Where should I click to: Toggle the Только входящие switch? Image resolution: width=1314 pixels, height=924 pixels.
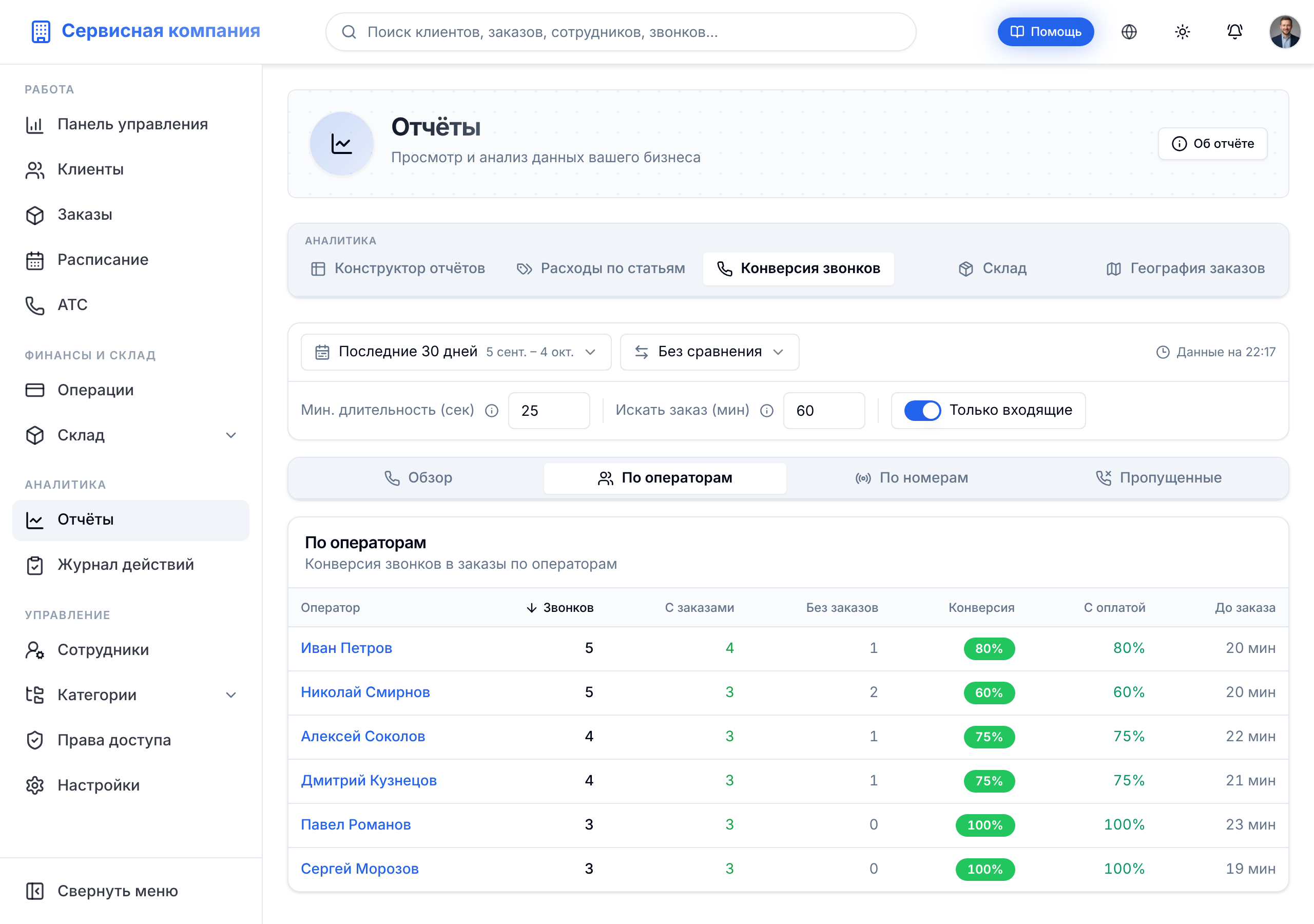point(922,411)
